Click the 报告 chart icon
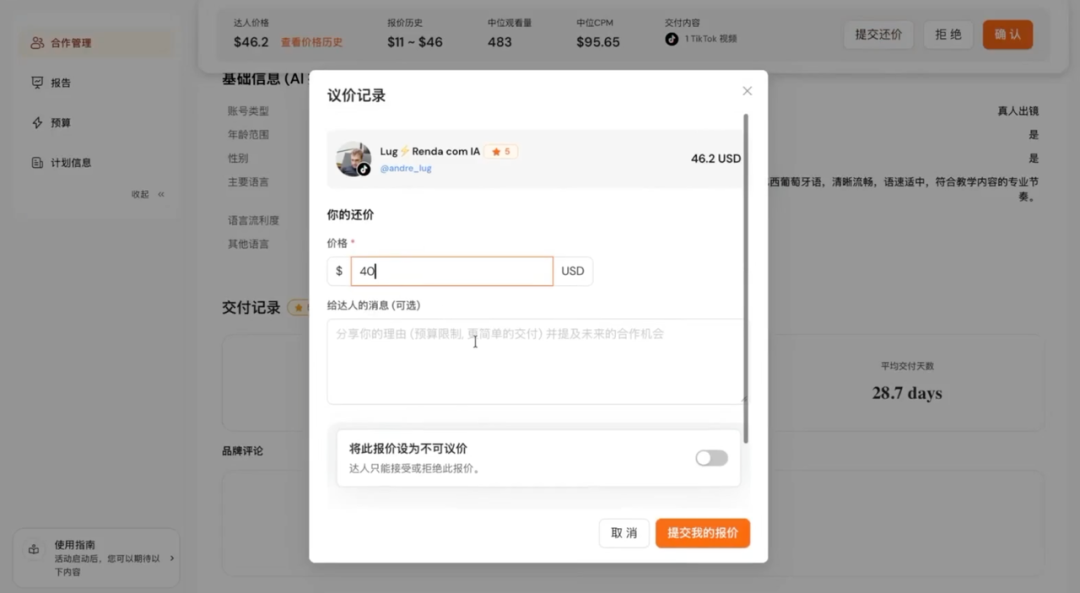Screen dimensions: 1080x593 (x=37, y=83)
